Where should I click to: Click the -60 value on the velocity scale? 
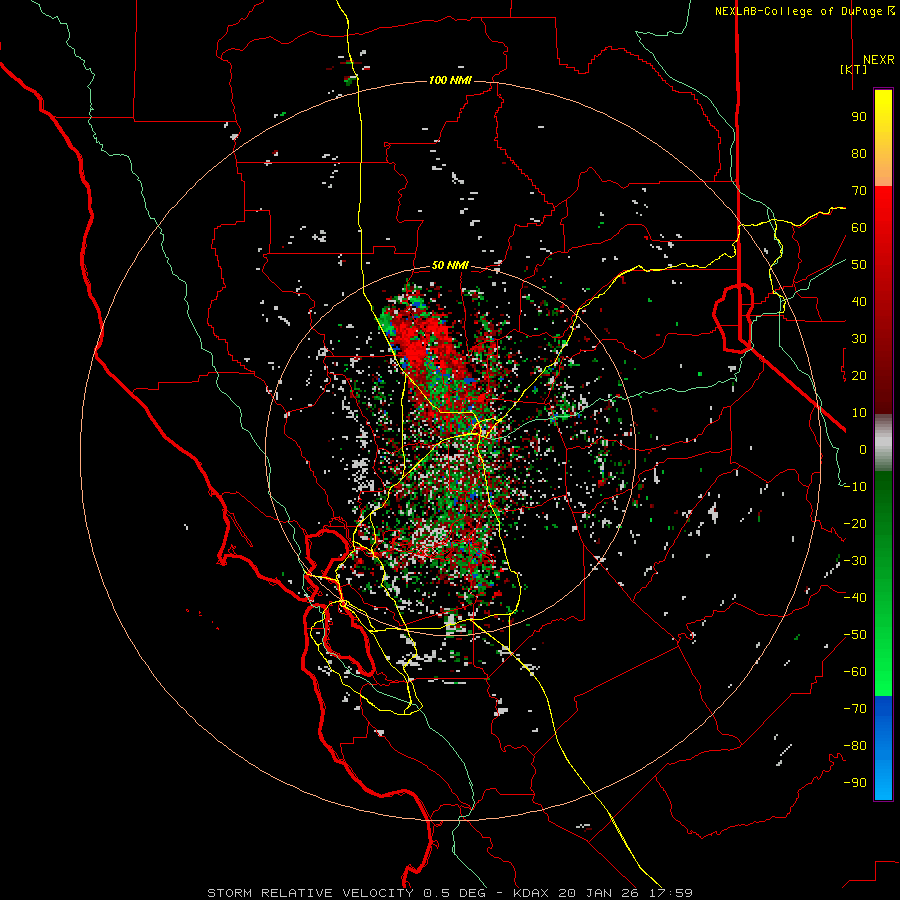click(855, 672)
